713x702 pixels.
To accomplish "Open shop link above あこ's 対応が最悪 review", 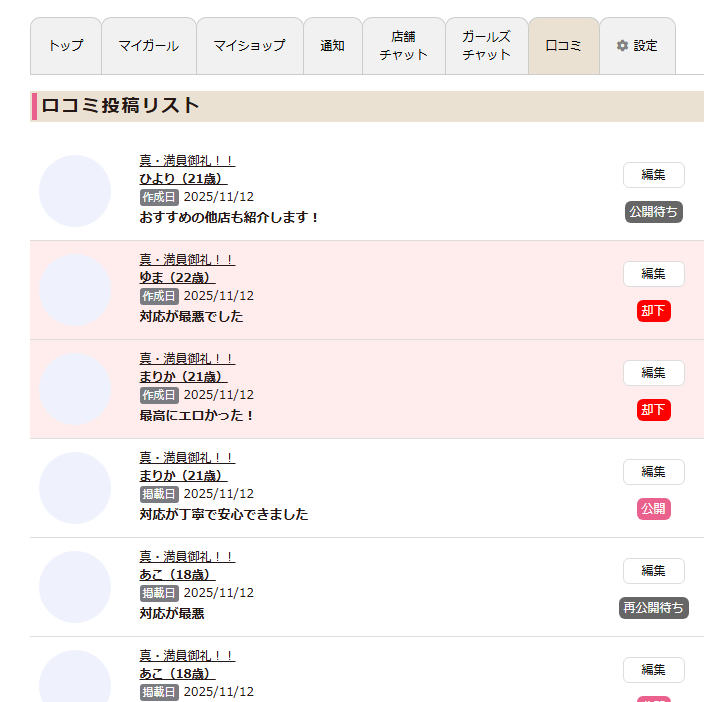I will coord(187,556).
